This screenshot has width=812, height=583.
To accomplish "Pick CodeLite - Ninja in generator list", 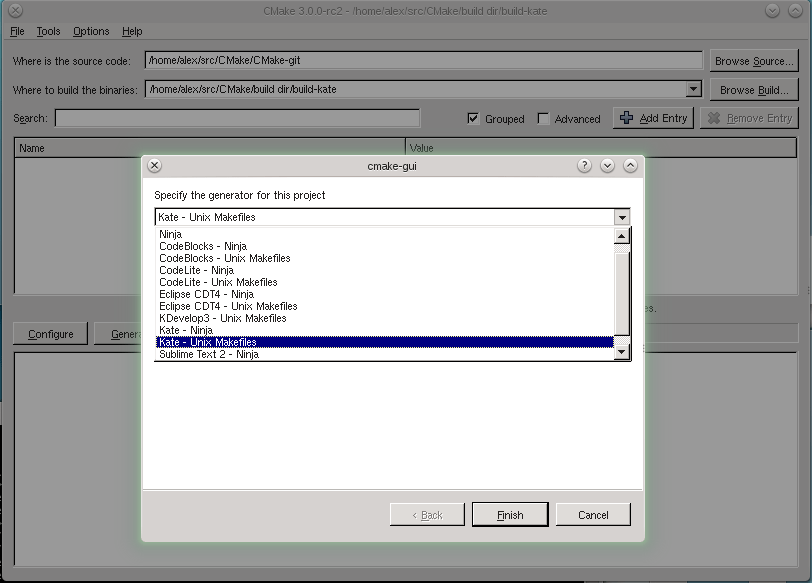I will coord(384,270).
